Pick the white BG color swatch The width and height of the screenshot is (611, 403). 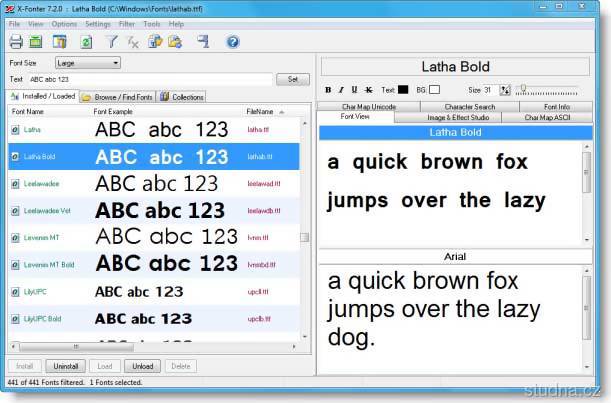point(434,90)
